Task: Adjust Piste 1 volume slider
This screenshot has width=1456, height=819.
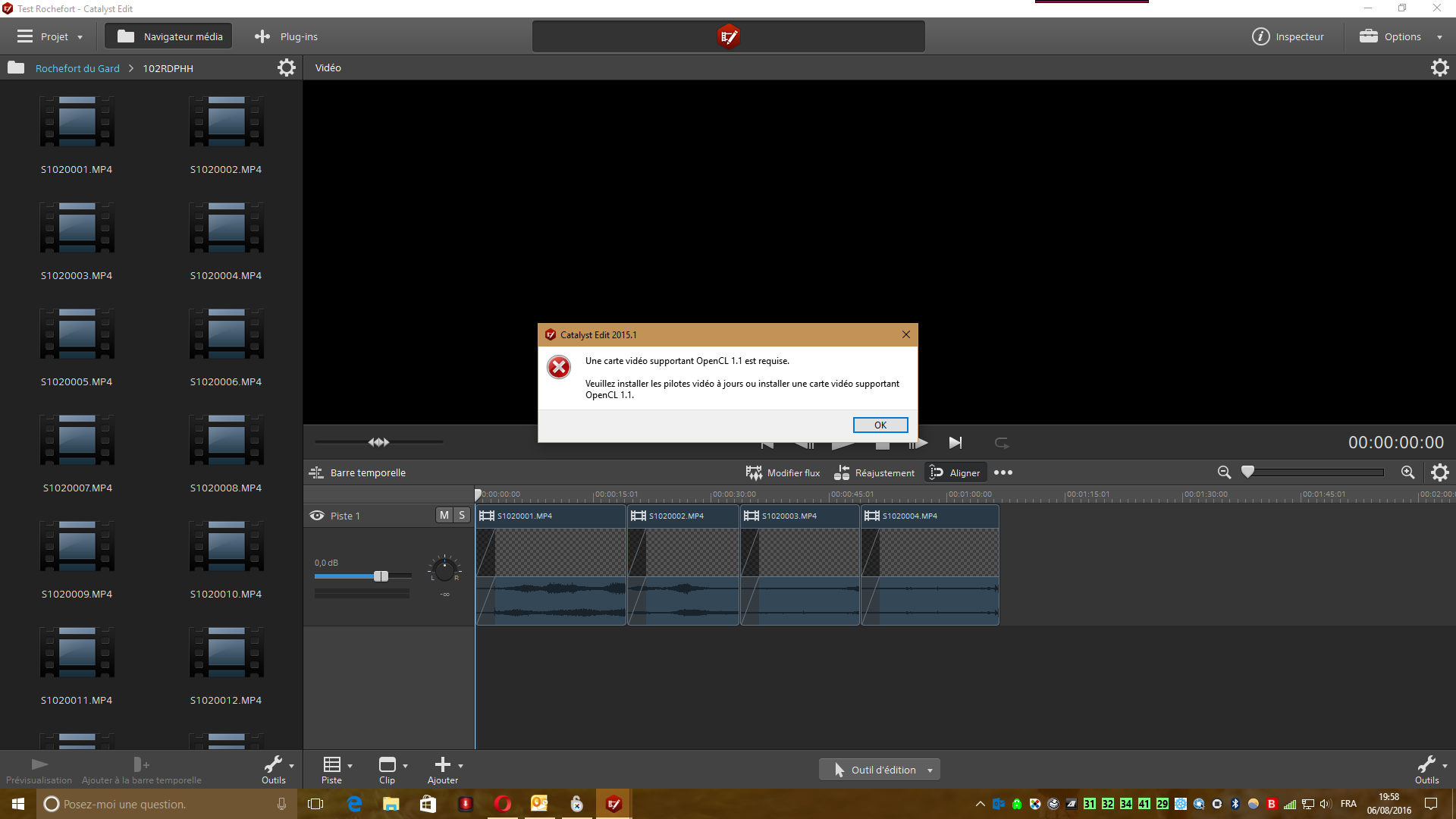Action: click(x=381, y=576)
